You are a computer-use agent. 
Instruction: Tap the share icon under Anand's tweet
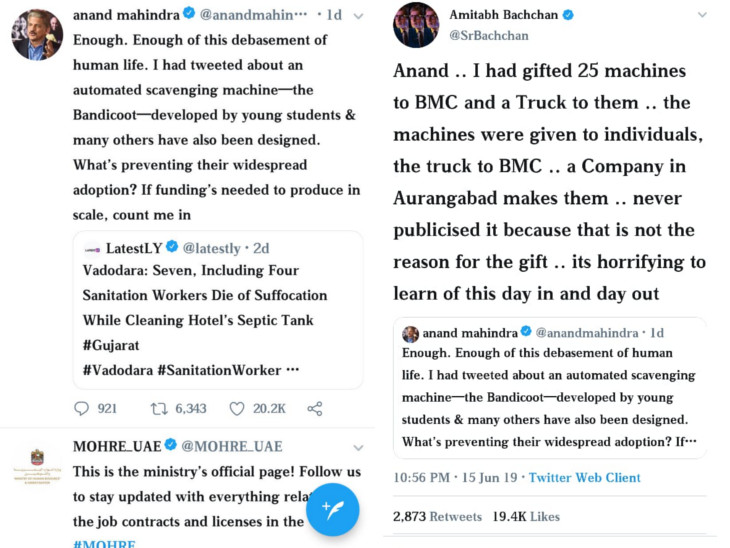(314, 408)
